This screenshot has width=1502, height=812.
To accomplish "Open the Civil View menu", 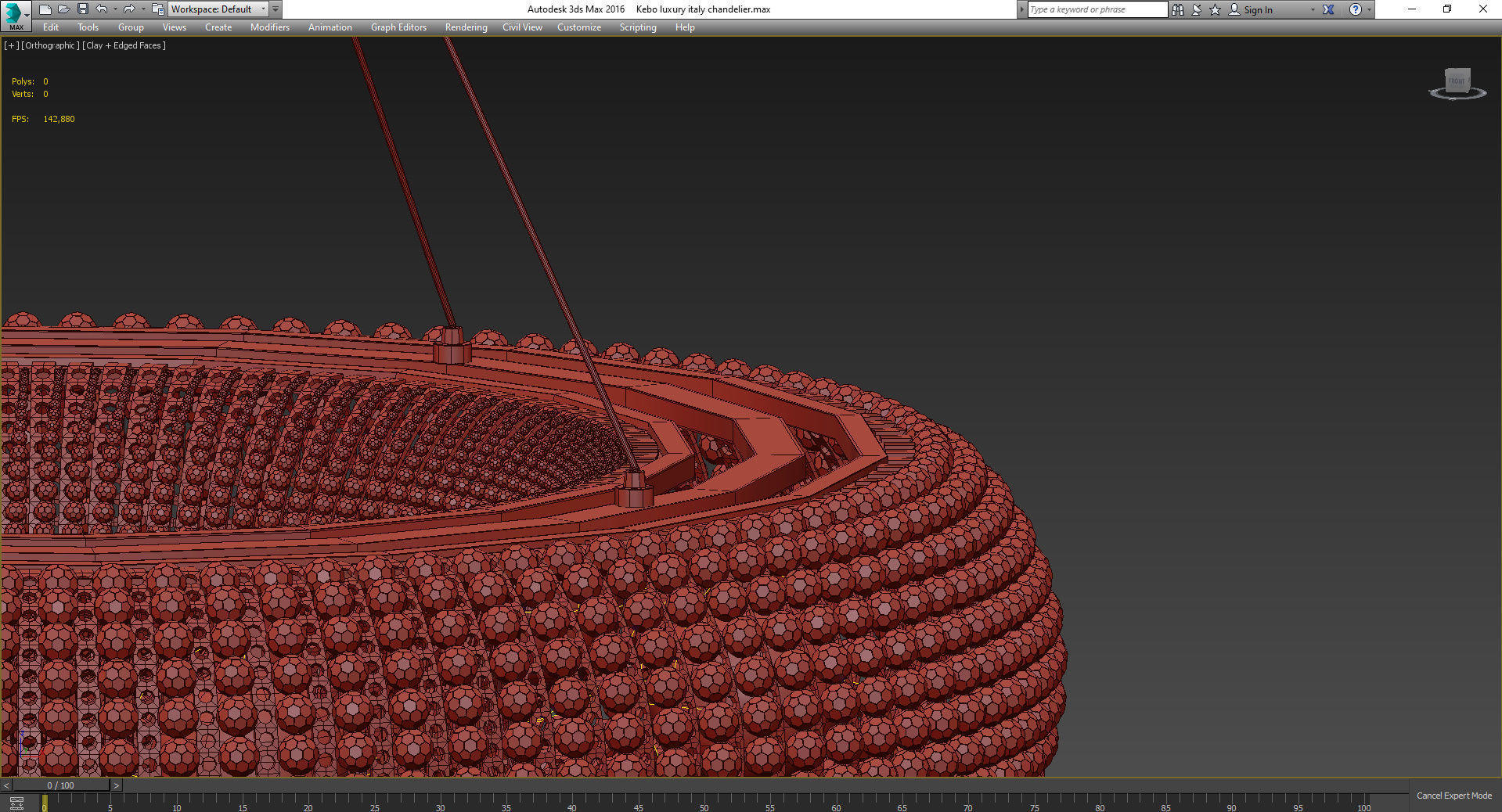I will click(522, 27).
